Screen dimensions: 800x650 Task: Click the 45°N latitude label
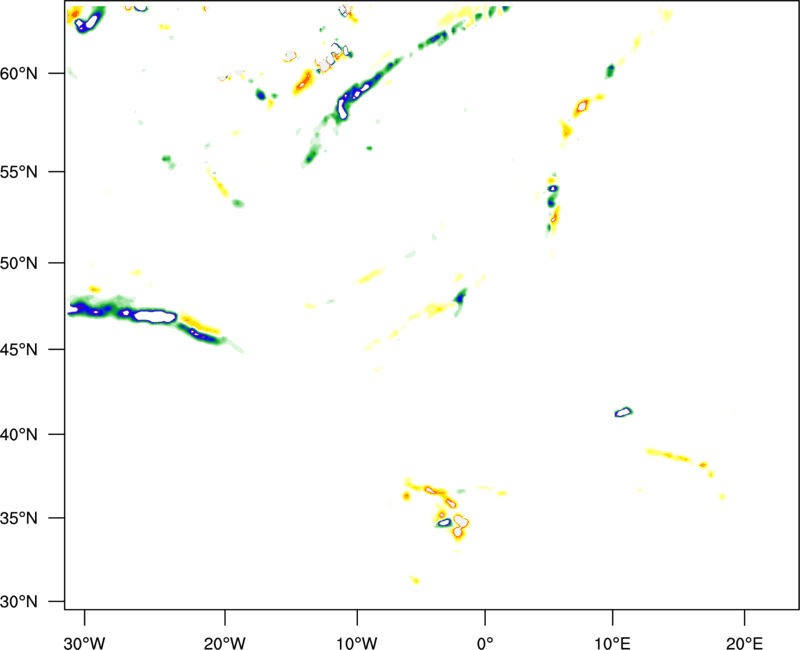[x=19, y=350]
